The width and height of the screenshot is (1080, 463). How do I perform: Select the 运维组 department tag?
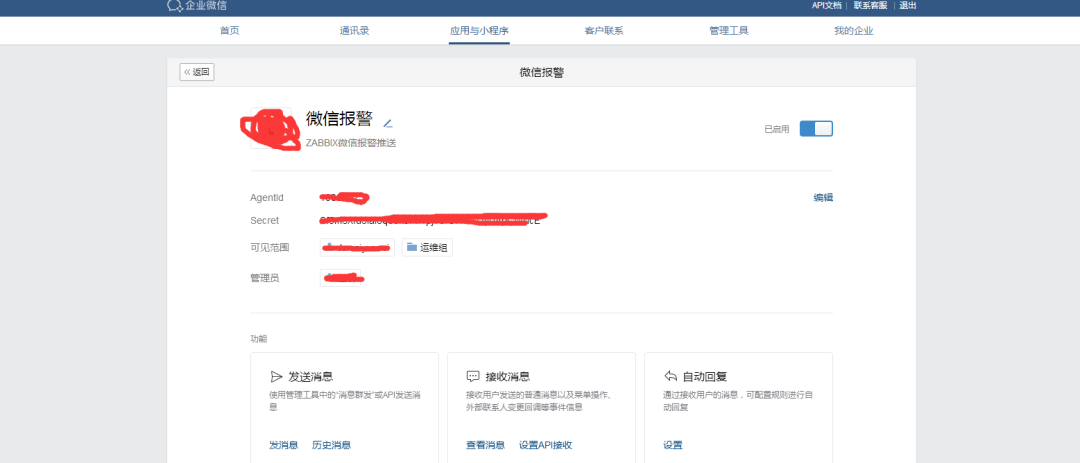427,247
